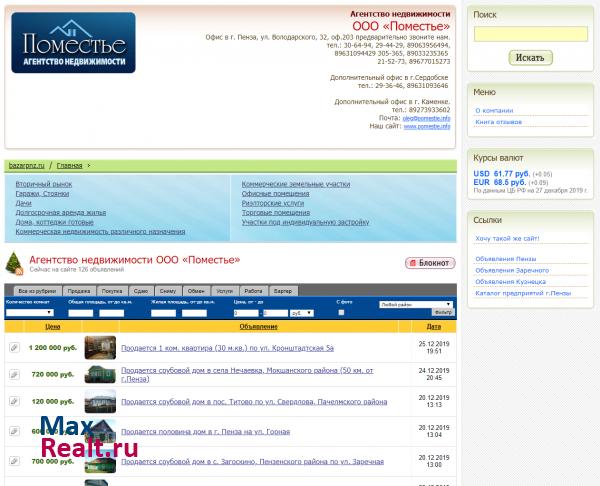Open the Коммерческие земельные участки category
This screenshot has height=486, width=600.
coord(296,184)
